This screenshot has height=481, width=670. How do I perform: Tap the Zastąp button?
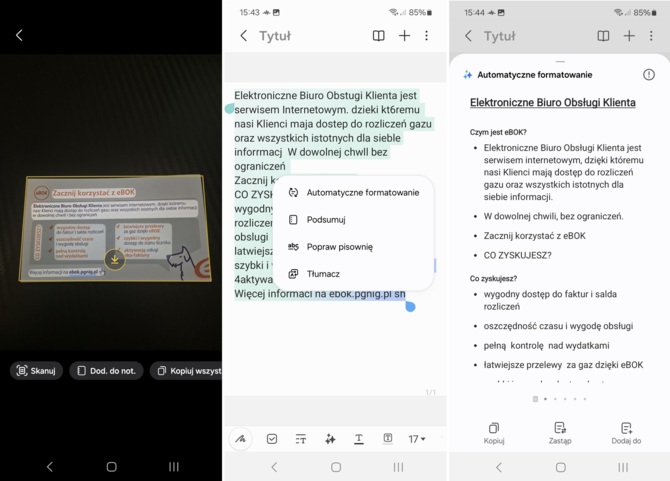tap(560, 433)
